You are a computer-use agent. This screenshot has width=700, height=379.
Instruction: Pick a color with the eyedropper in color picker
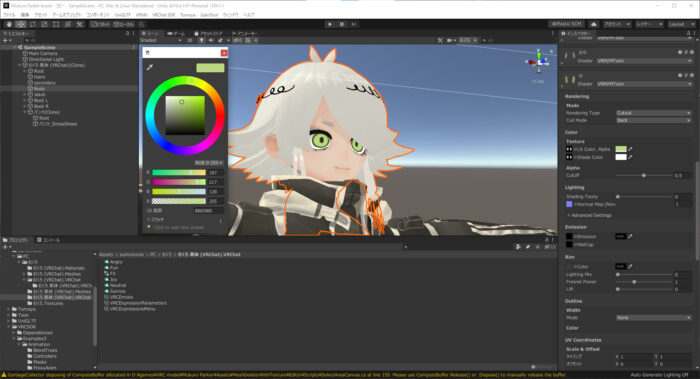pos(150,67)
